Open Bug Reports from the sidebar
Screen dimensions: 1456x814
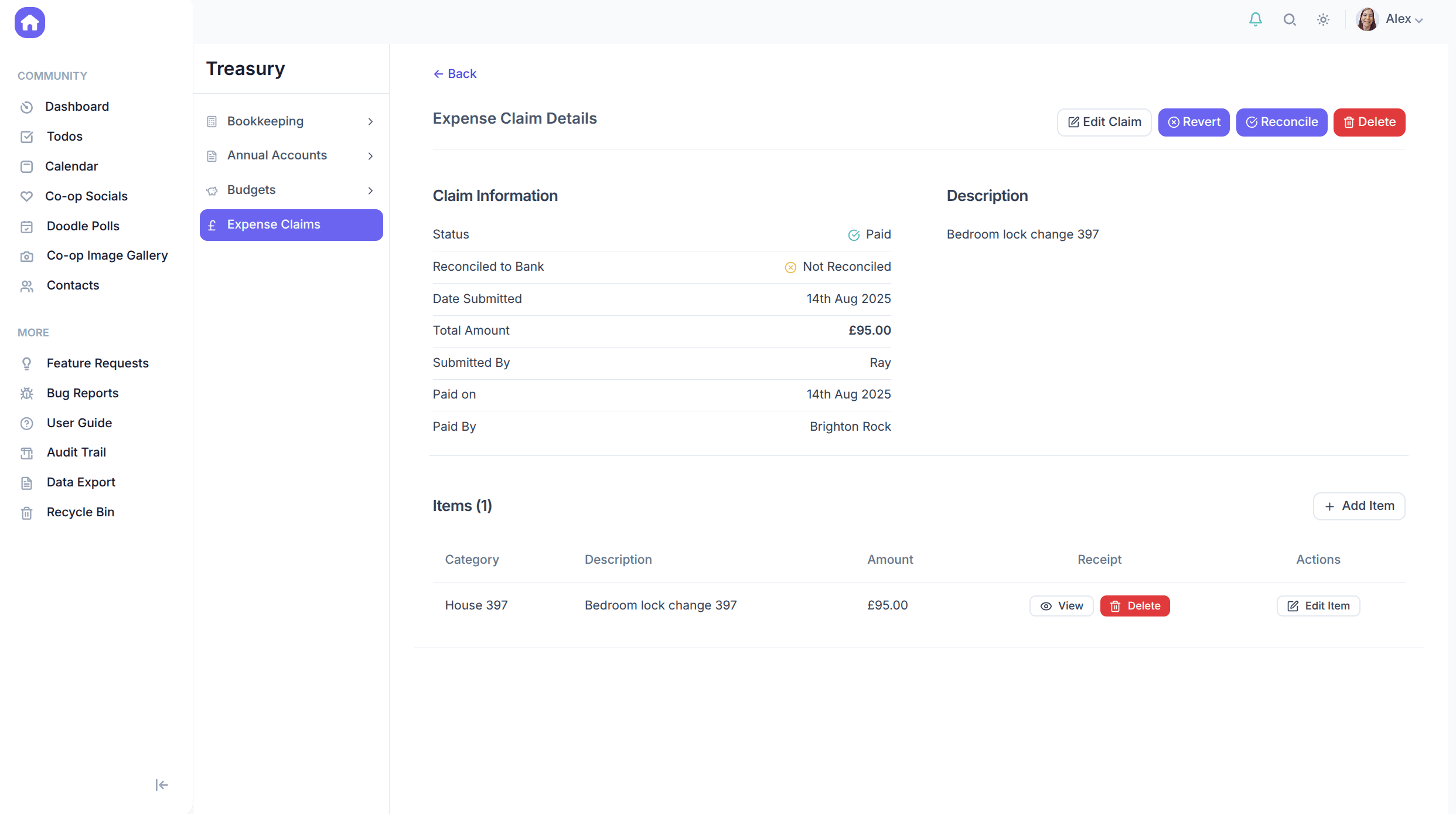click(83, 393)
